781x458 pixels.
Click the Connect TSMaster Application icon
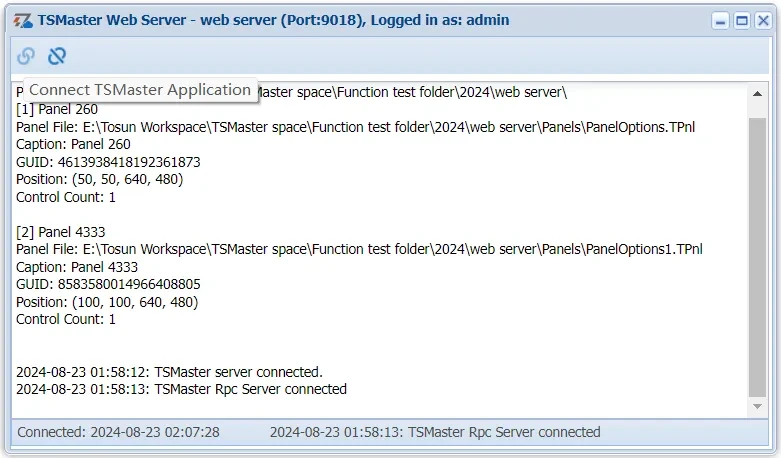click(26, 57)
